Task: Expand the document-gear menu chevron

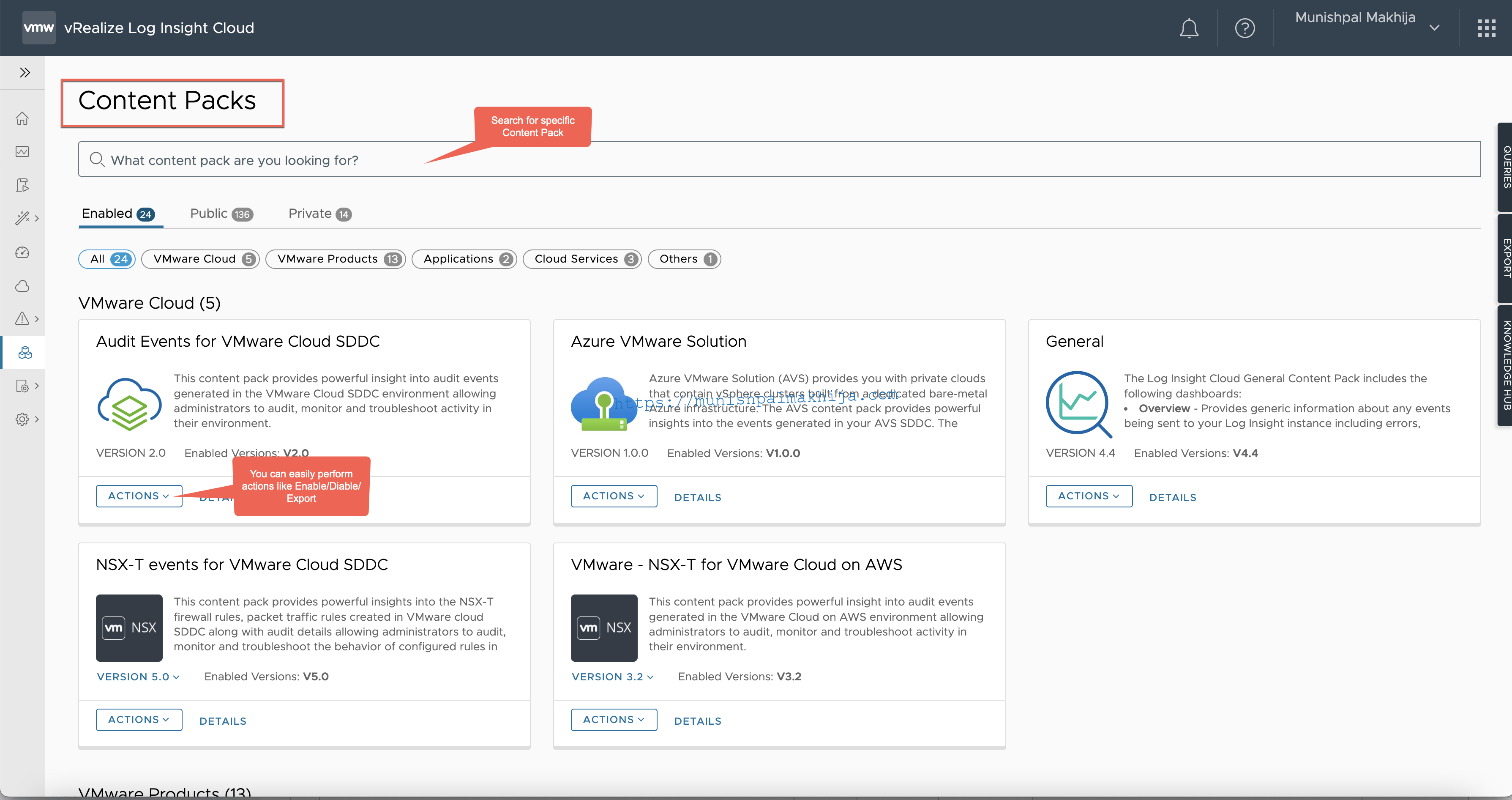Action: click(x=37, y=386)
